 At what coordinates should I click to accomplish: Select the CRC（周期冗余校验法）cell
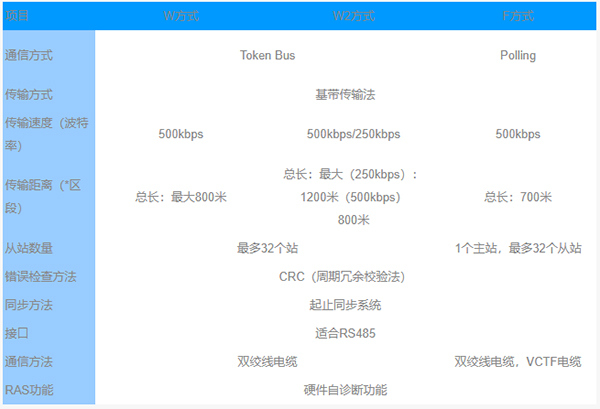(345, 276)
